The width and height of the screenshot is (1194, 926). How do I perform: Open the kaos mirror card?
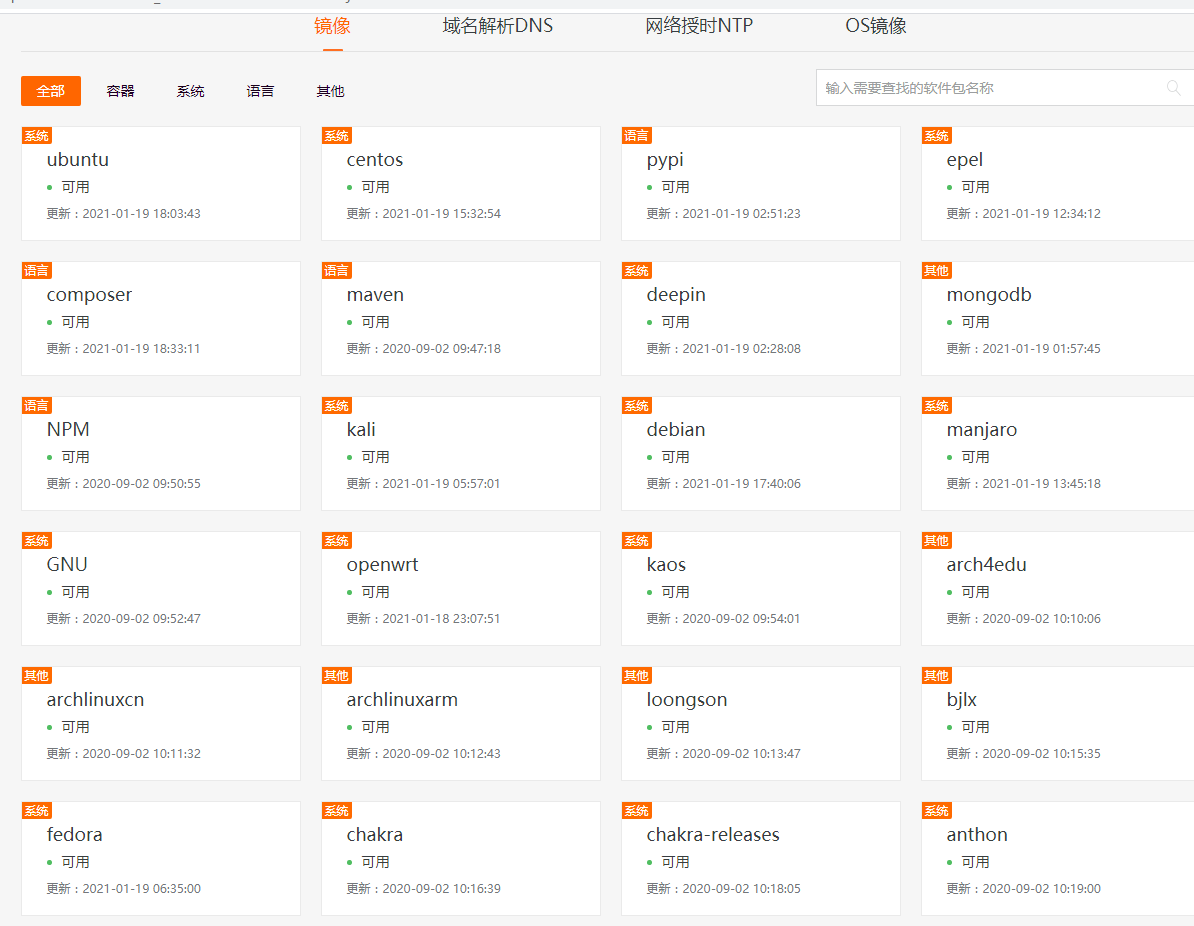(x=761, y=589)
